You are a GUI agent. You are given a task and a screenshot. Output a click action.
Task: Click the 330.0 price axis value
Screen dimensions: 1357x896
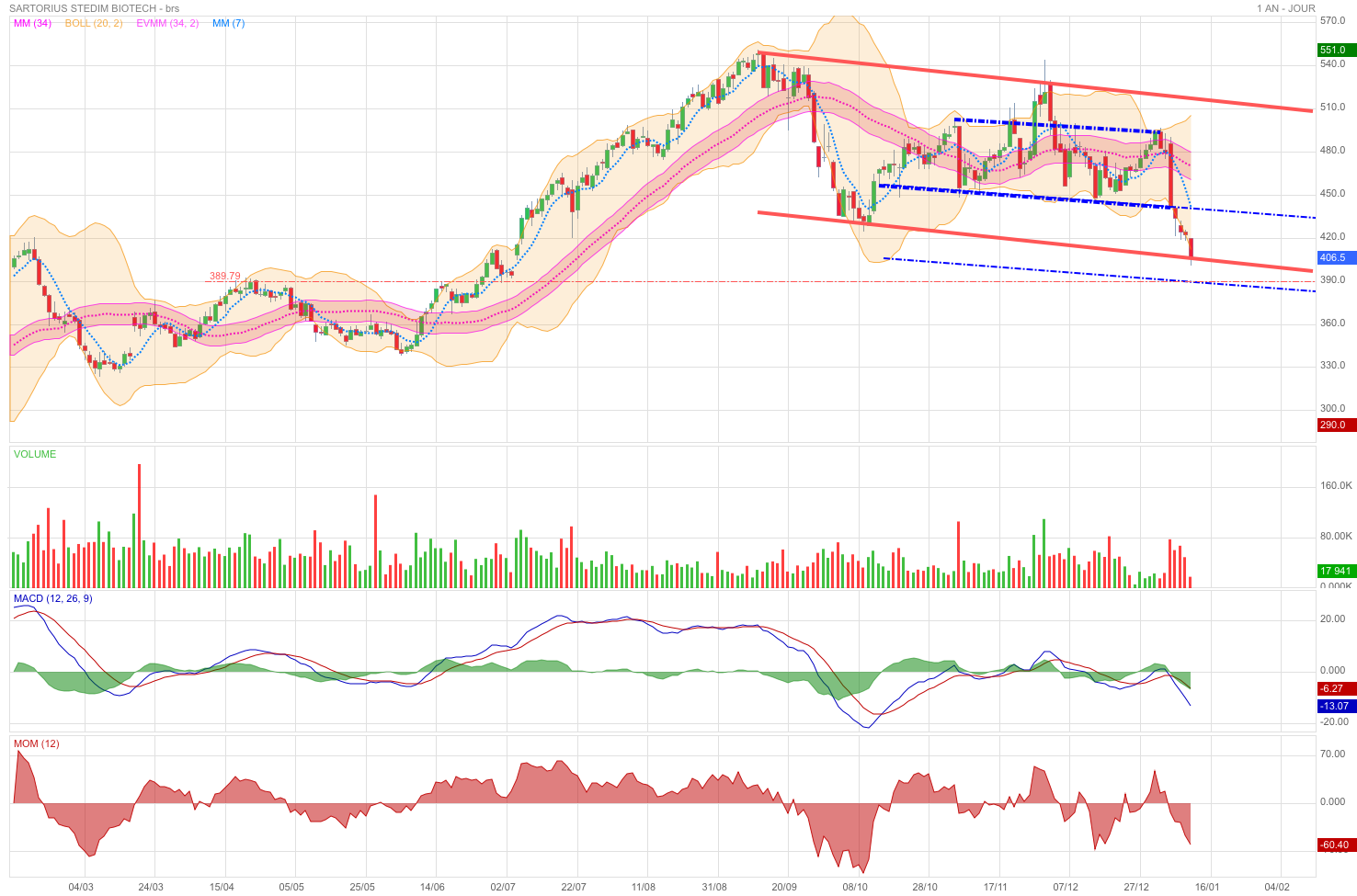[1333, 365]
